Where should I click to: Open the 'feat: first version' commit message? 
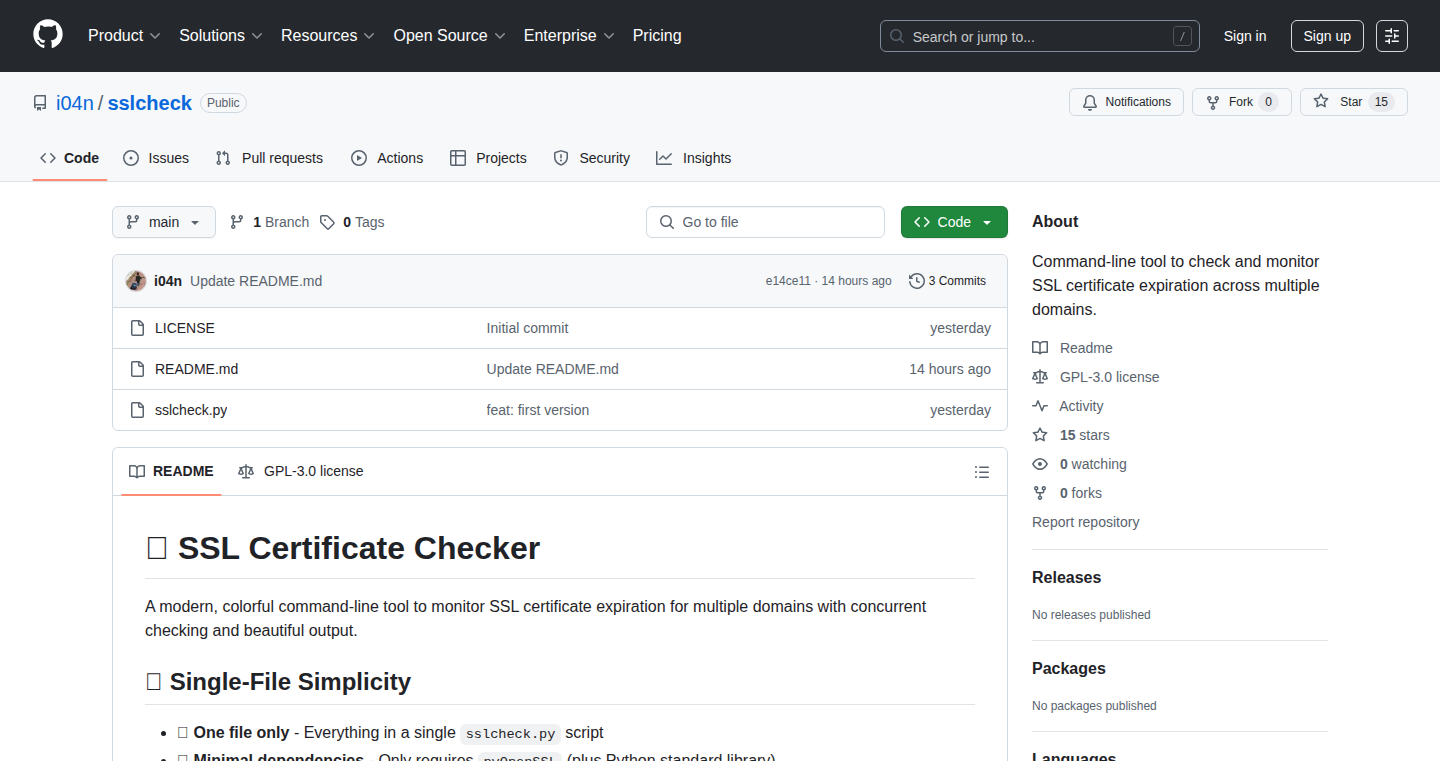click(538, 410)
